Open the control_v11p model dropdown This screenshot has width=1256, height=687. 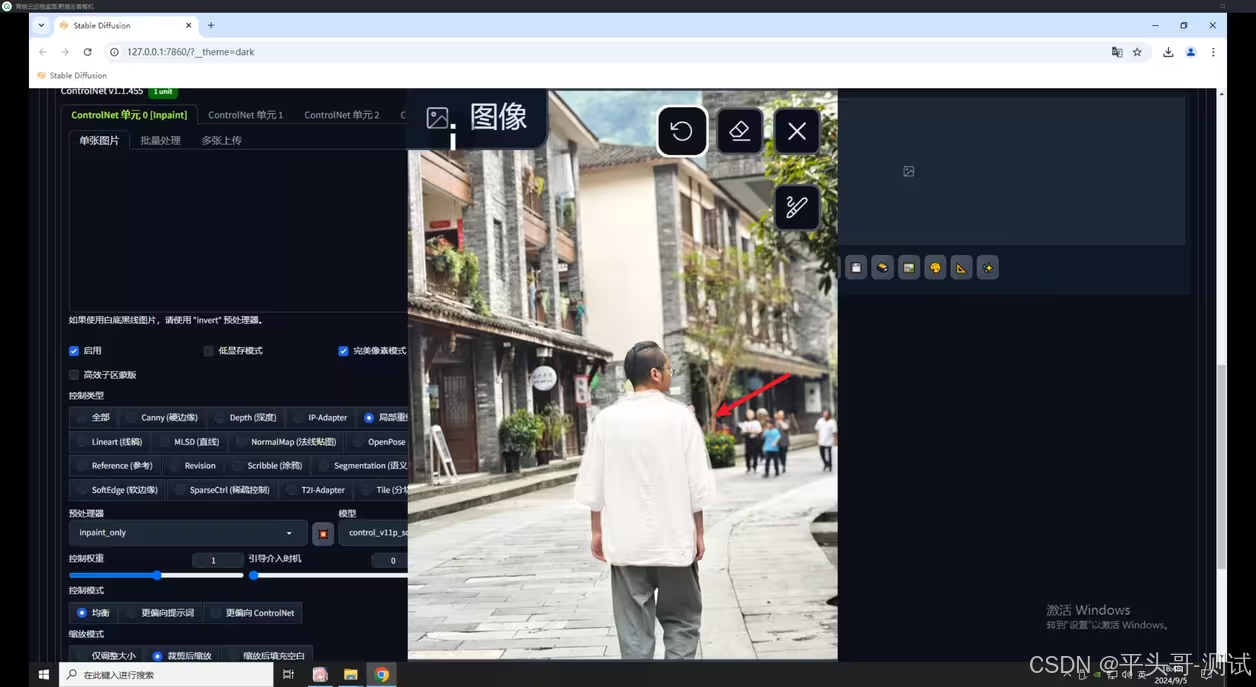(373, 533)
